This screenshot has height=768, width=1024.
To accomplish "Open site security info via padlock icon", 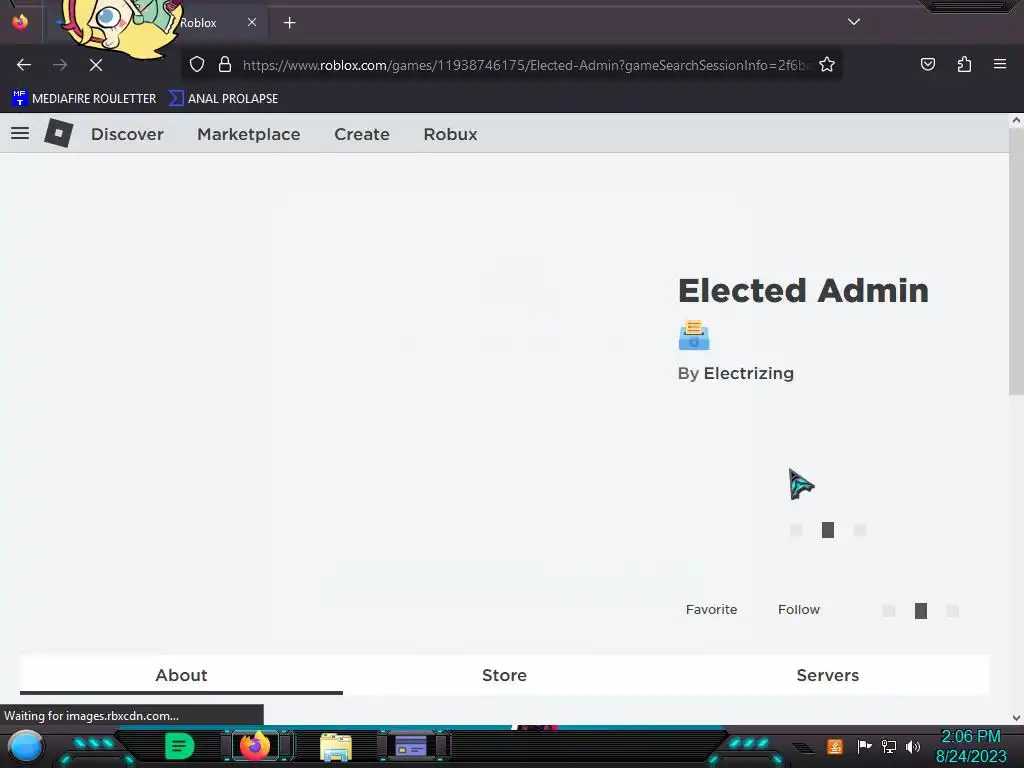I will pyautogui.click(x=225, y=64).
